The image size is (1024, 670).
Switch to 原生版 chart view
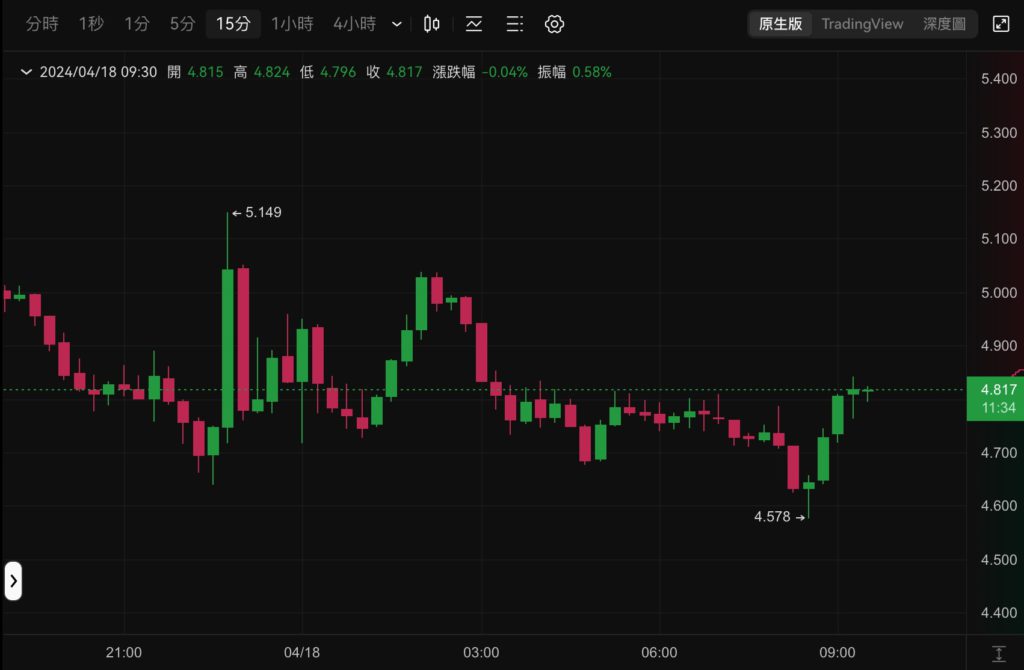[x=780, y=24]
